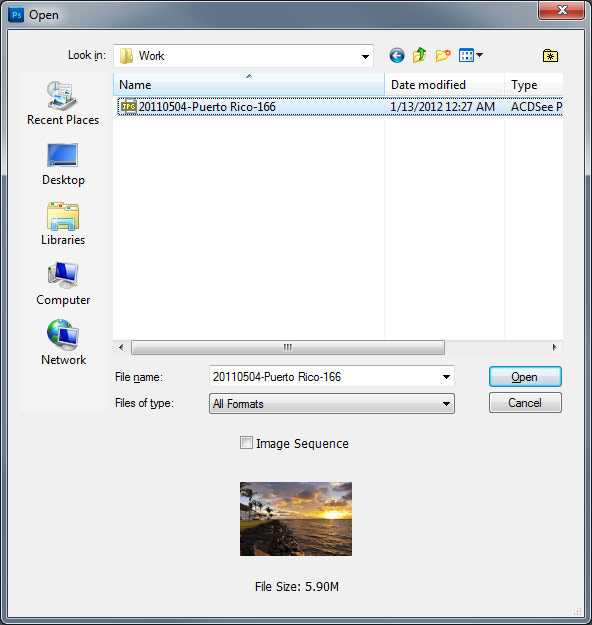Click the horizontal scrollbar right arrow
This screenshot has width=592, height=625.
[554, 347]
